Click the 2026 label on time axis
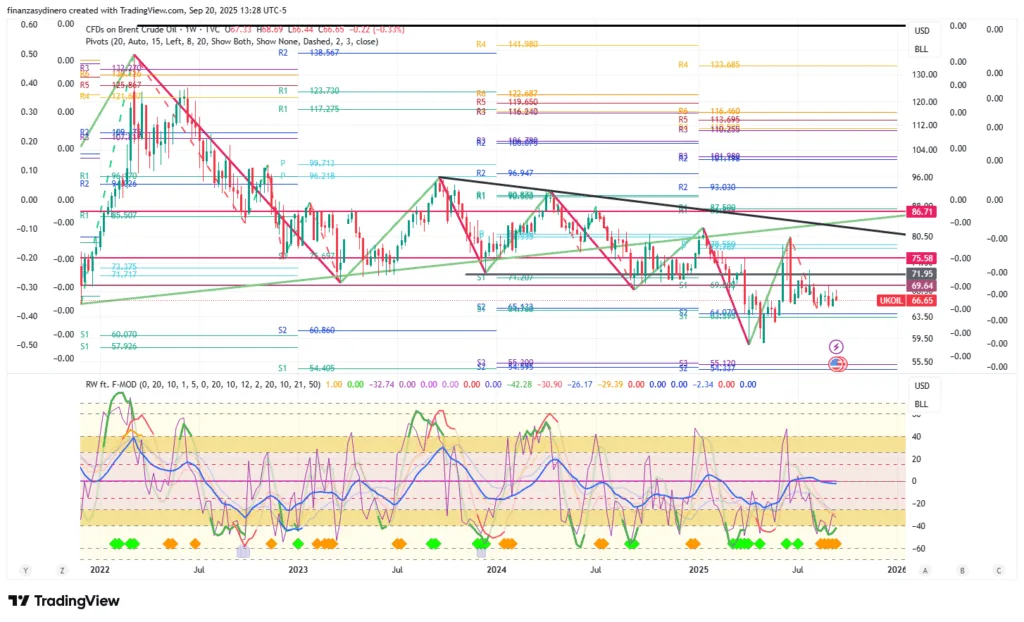The image size is (1024, 622). click(x=897, y=570)
